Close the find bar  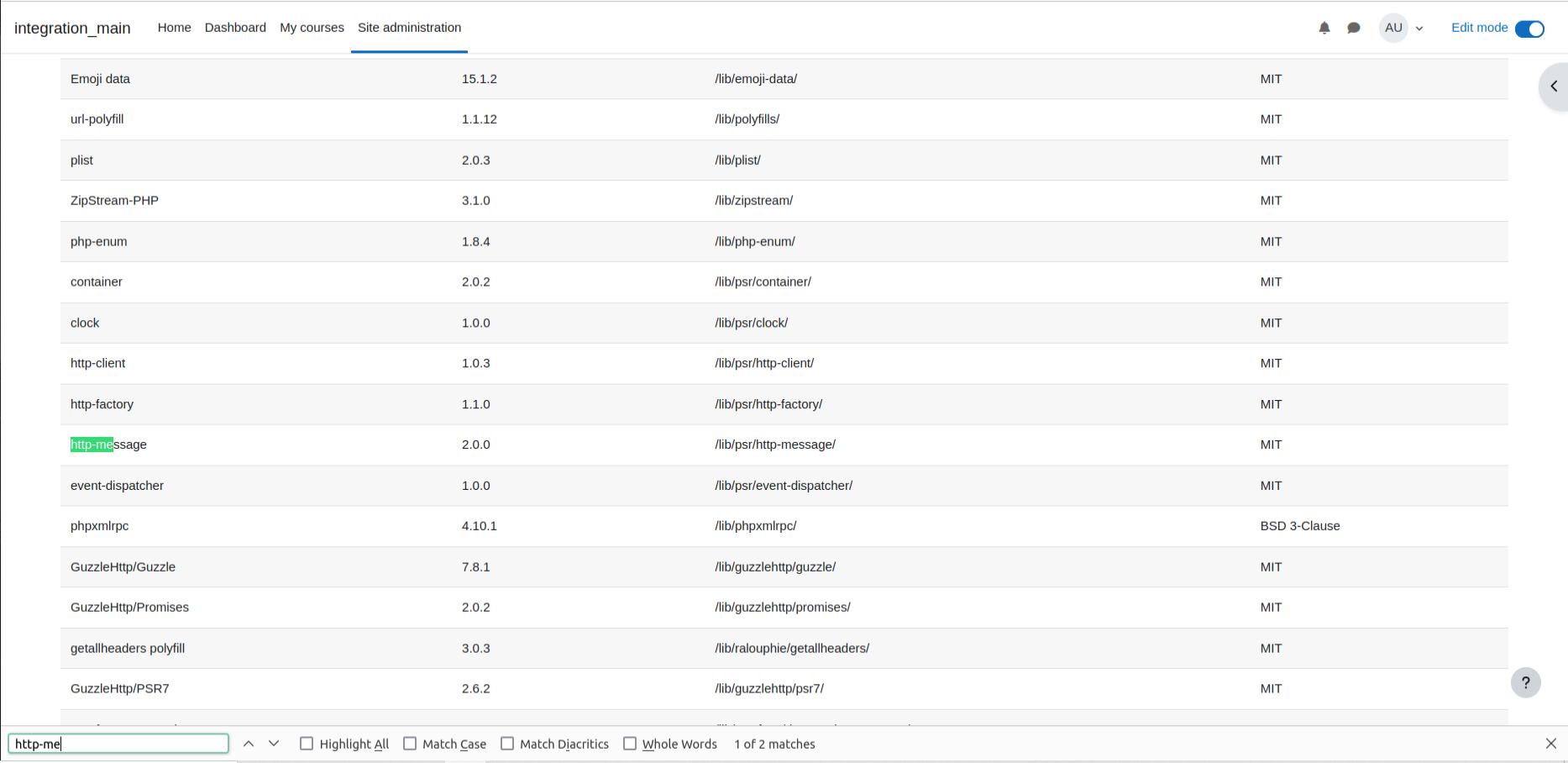(x=1551, y=744)
